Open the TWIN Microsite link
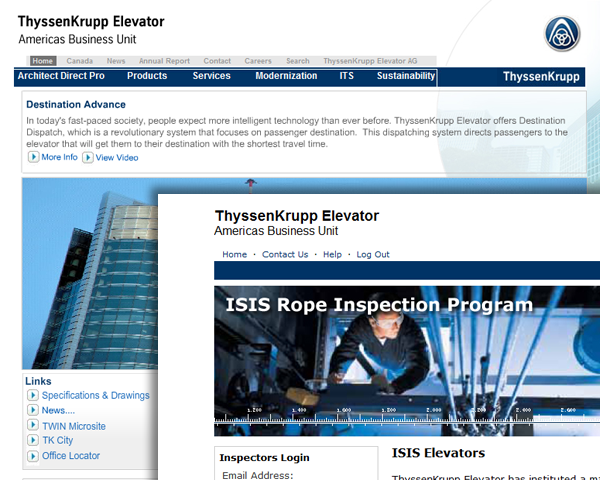Image resolution: width=600 pixels, height=480 pixels. point(74,426)
